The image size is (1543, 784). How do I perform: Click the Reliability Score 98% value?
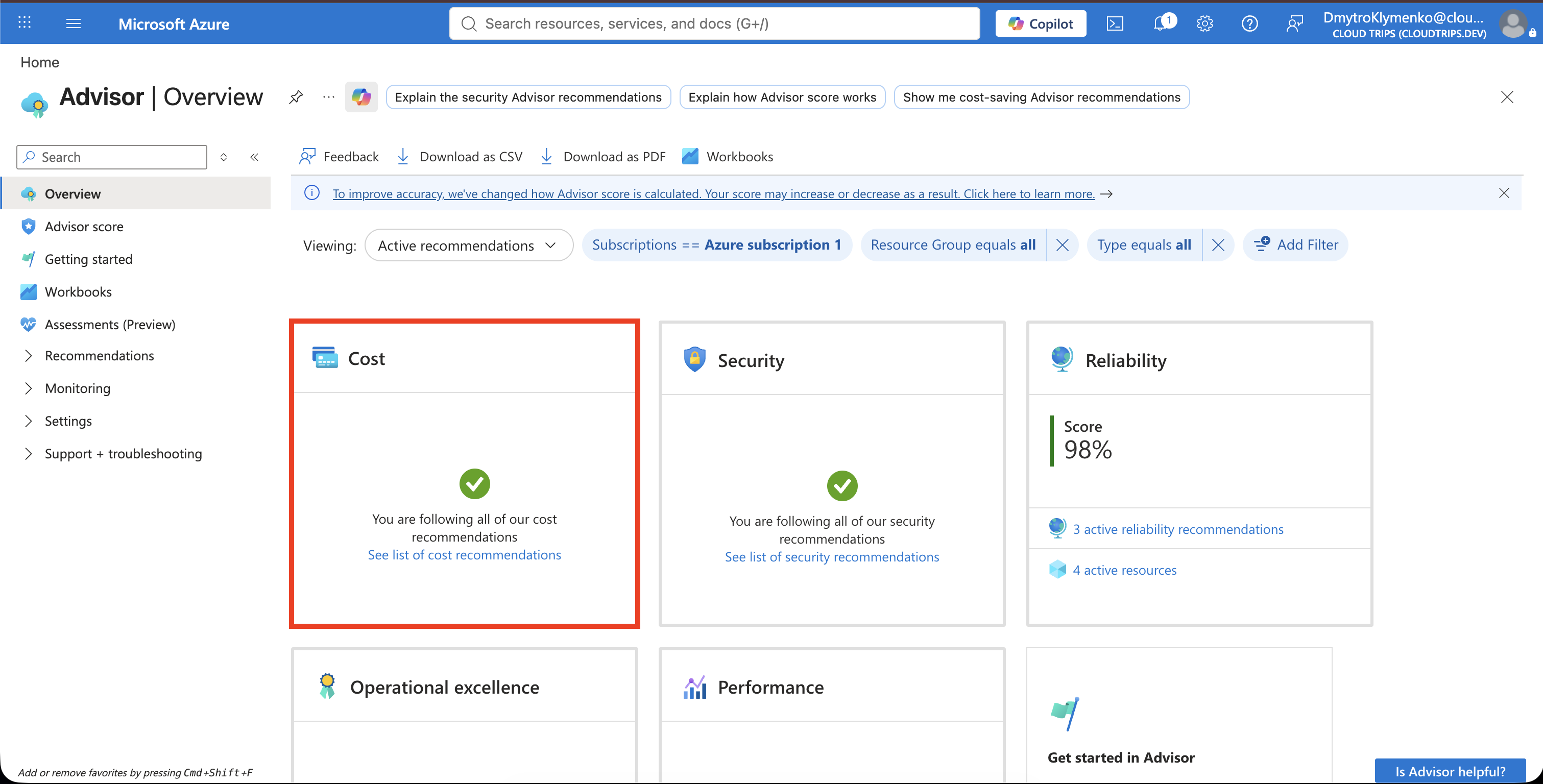coord(1088,450)
